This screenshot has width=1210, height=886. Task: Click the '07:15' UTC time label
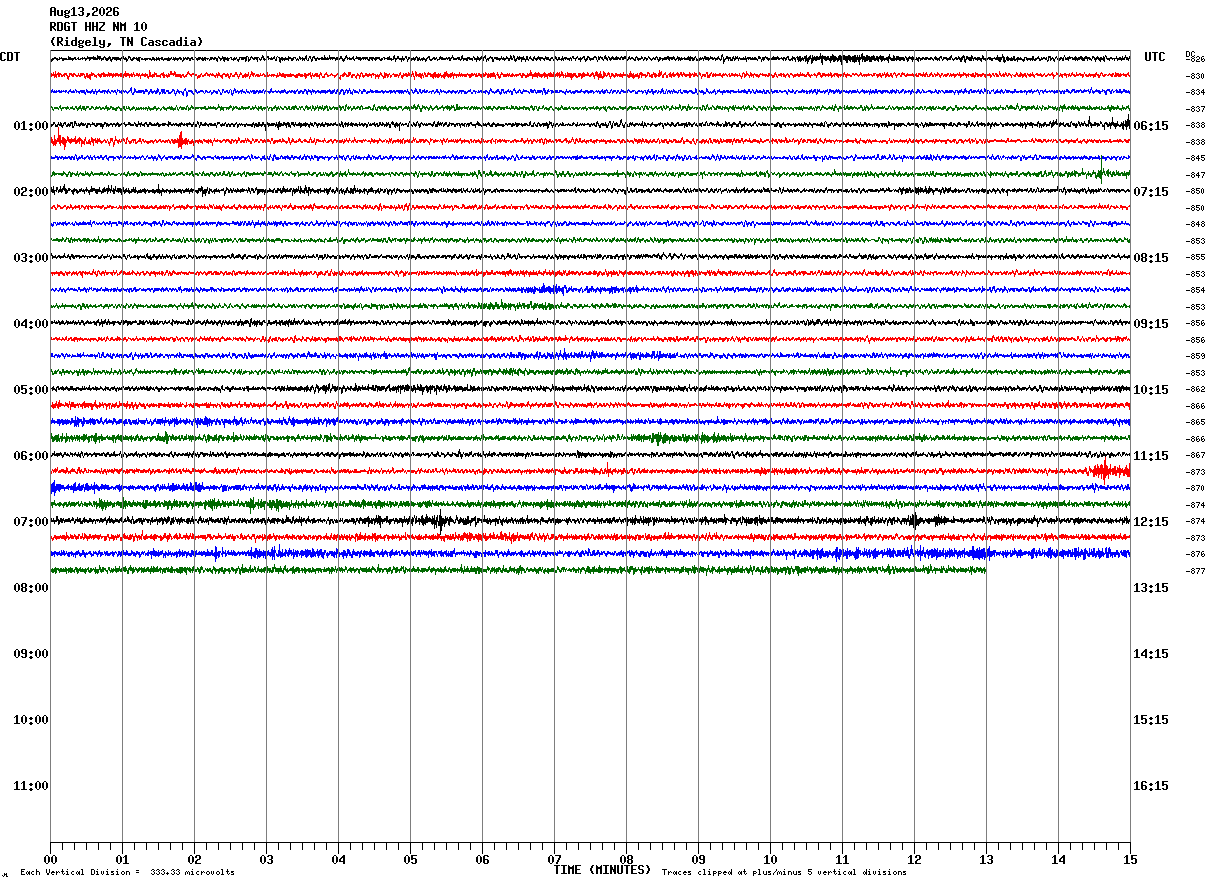(x=1152, y=192)
